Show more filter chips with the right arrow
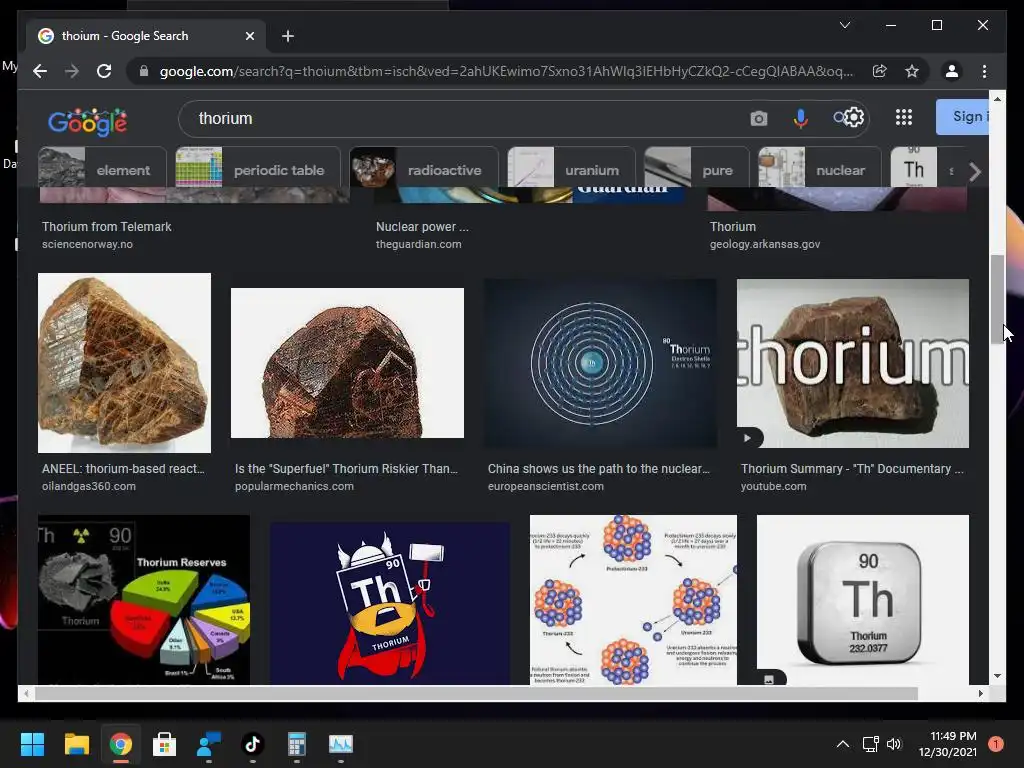The width and height of the screenshot is (1024, 768). [975, 172]
